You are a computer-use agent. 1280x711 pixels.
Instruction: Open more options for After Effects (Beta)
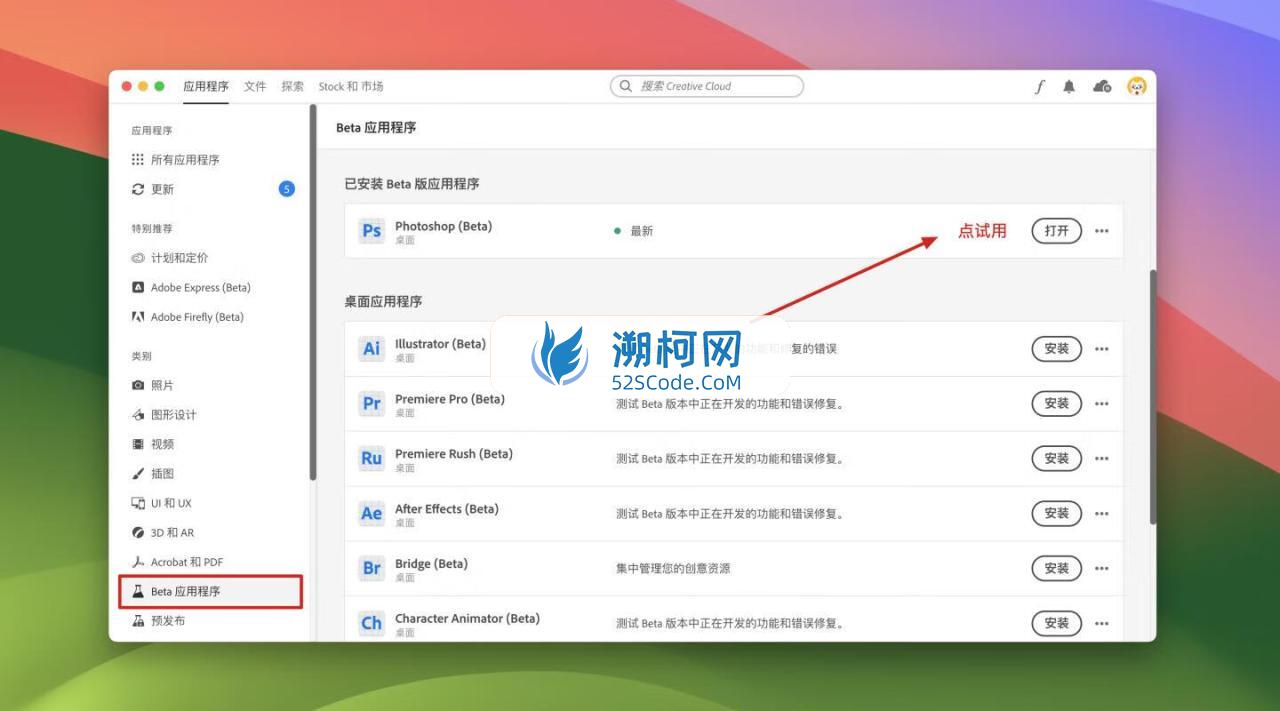click(1102, 513)
